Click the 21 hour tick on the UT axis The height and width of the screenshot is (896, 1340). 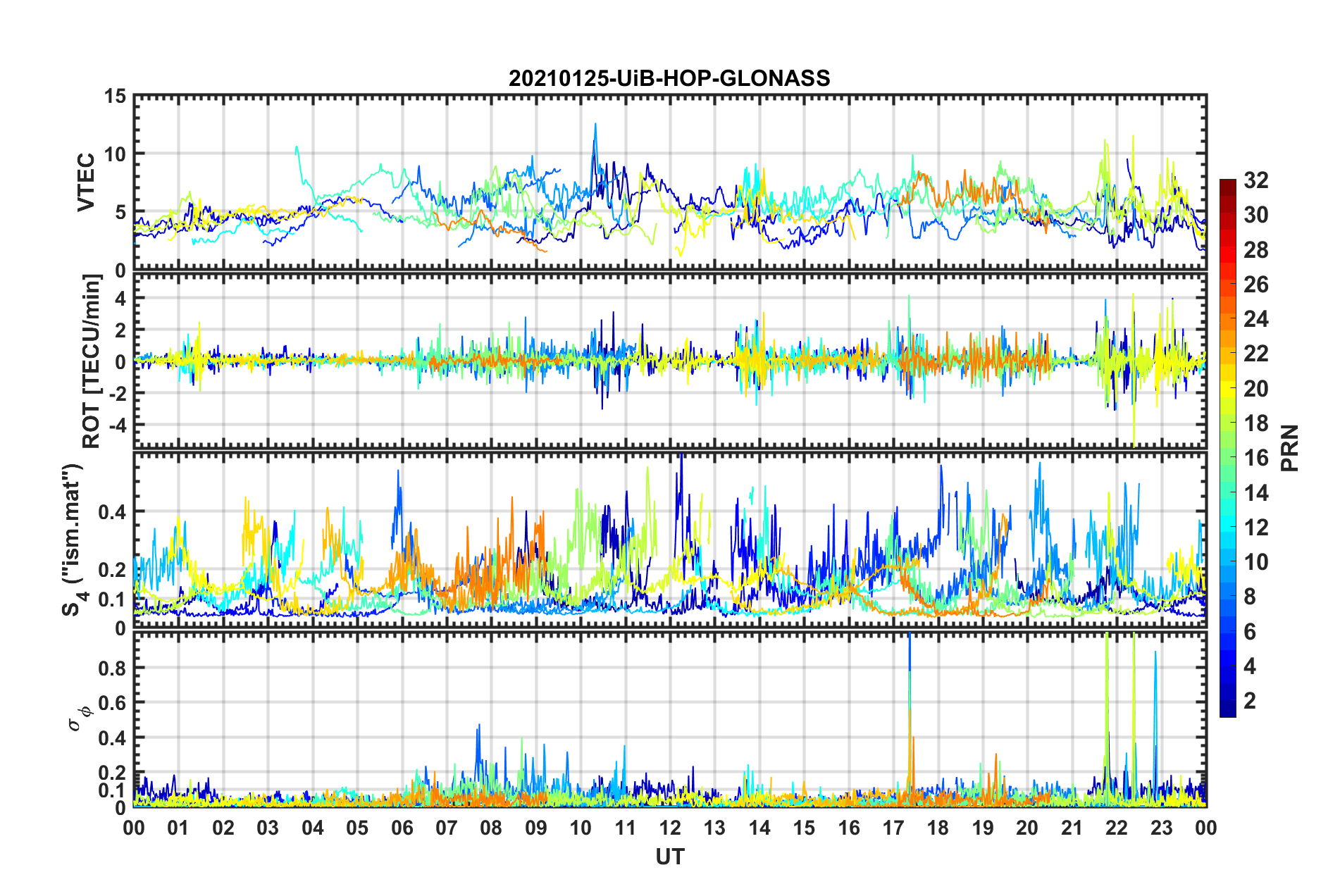1072,828
